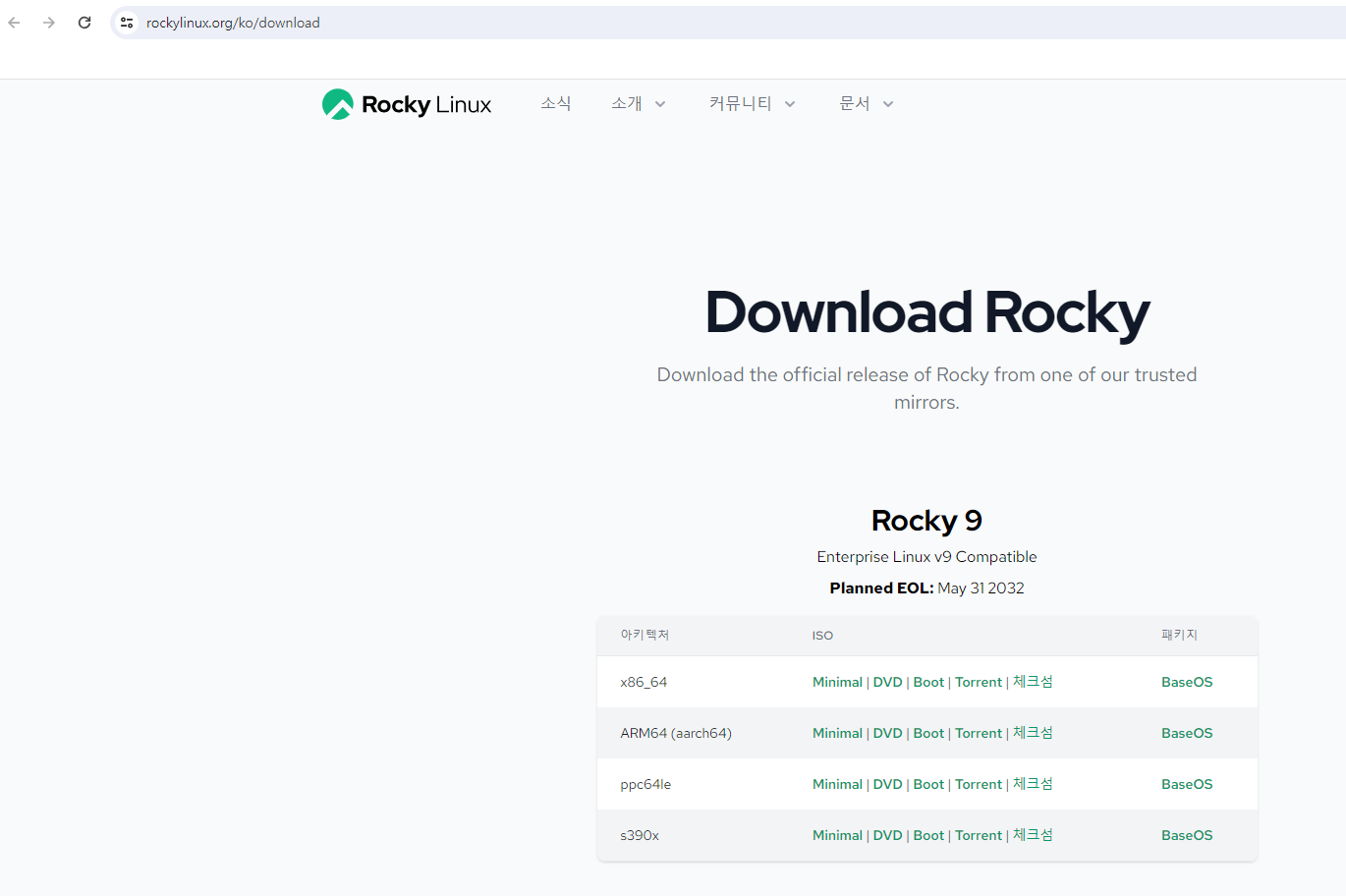Screen dimensions: 1346x896
Task: Click the Planned EOL May 31 2032 text
Action: coord(926,588)
